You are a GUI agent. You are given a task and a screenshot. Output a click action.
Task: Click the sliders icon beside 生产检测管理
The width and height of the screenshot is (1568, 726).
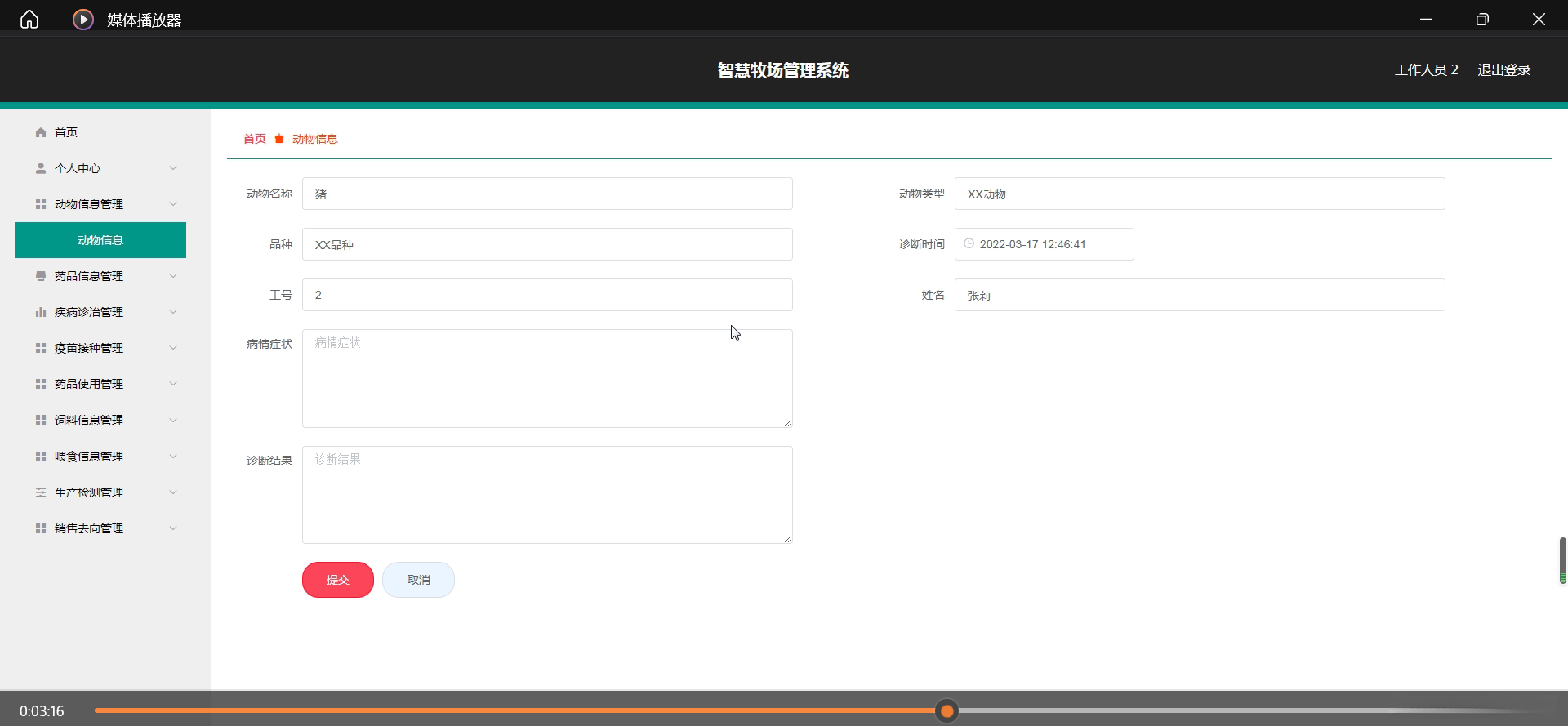point(41,492)
